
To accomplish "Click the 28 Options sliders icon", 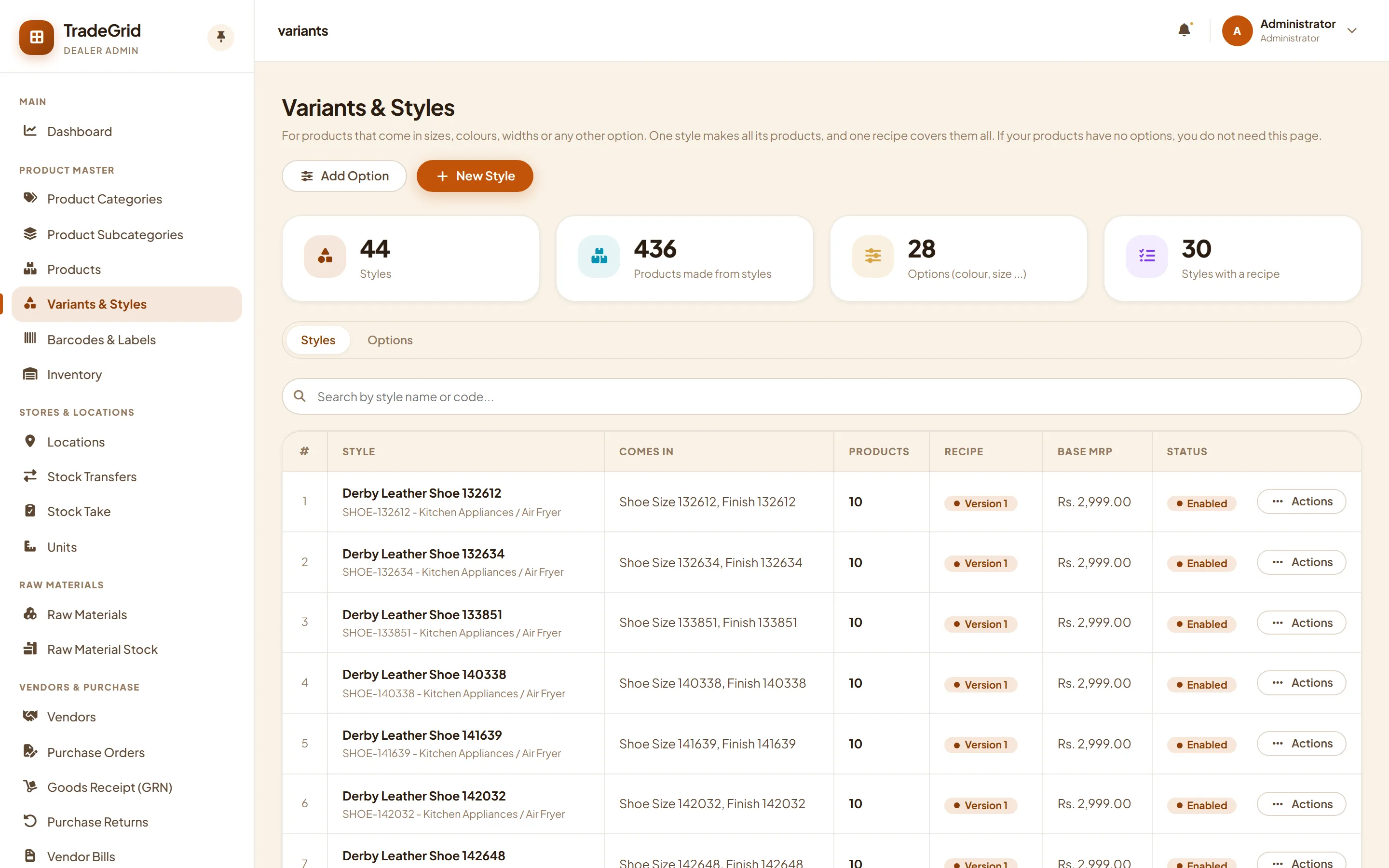I will pyautogui.click(x=873, y=256).
